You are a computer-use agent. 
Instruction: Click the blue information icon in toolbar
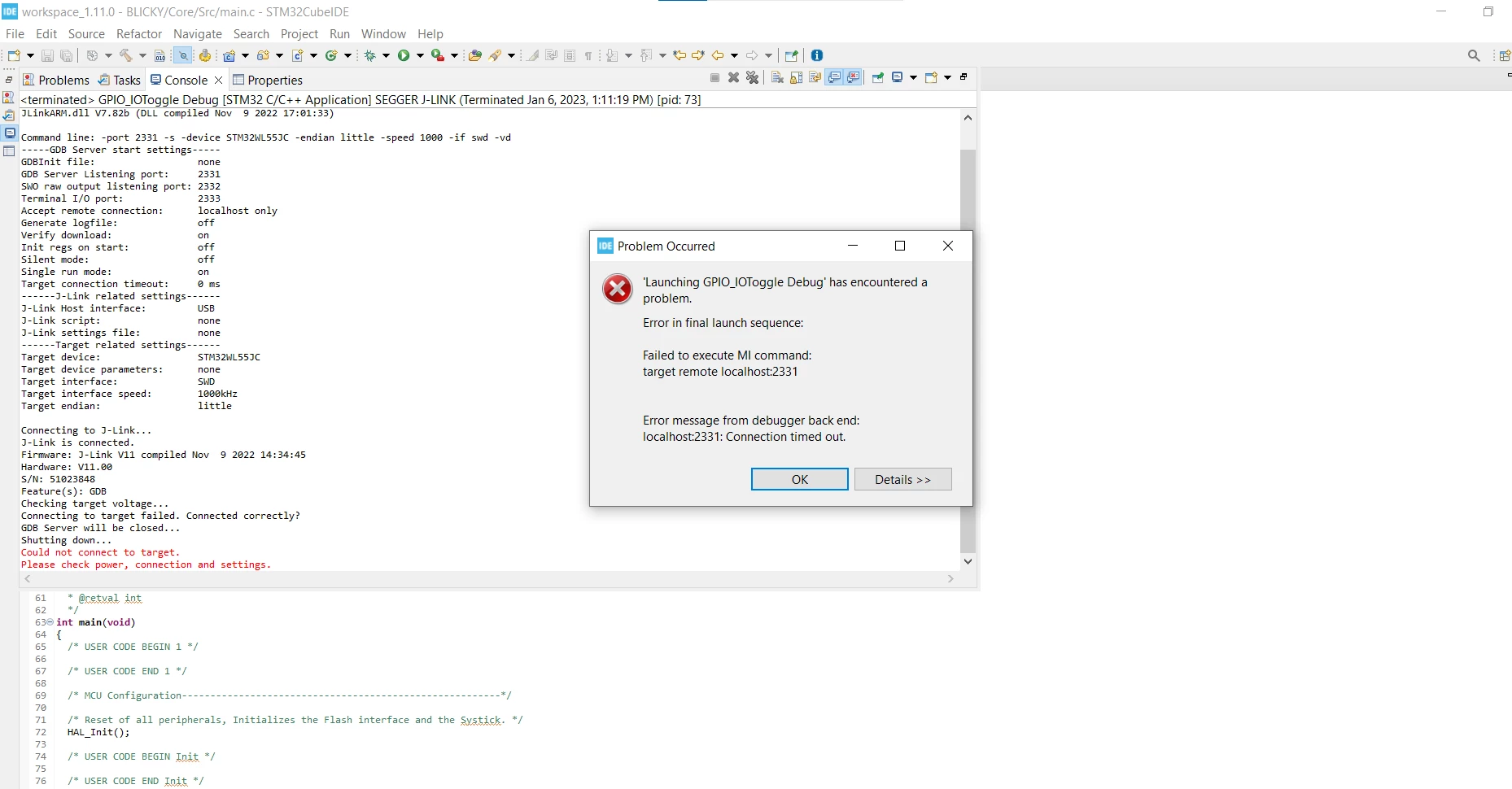(817, 55)
